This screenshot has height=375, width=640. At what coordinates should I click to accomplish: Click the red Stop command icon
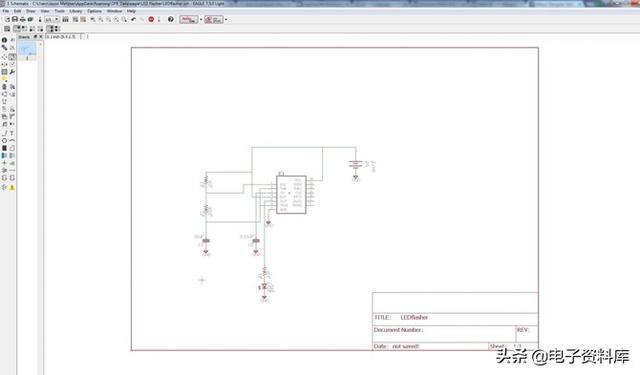pos(151,19)
